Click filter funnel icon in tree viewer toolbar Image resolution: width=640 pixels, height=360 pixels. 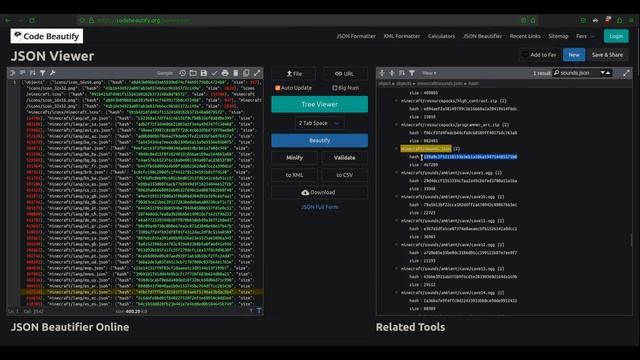pos(412,73)
